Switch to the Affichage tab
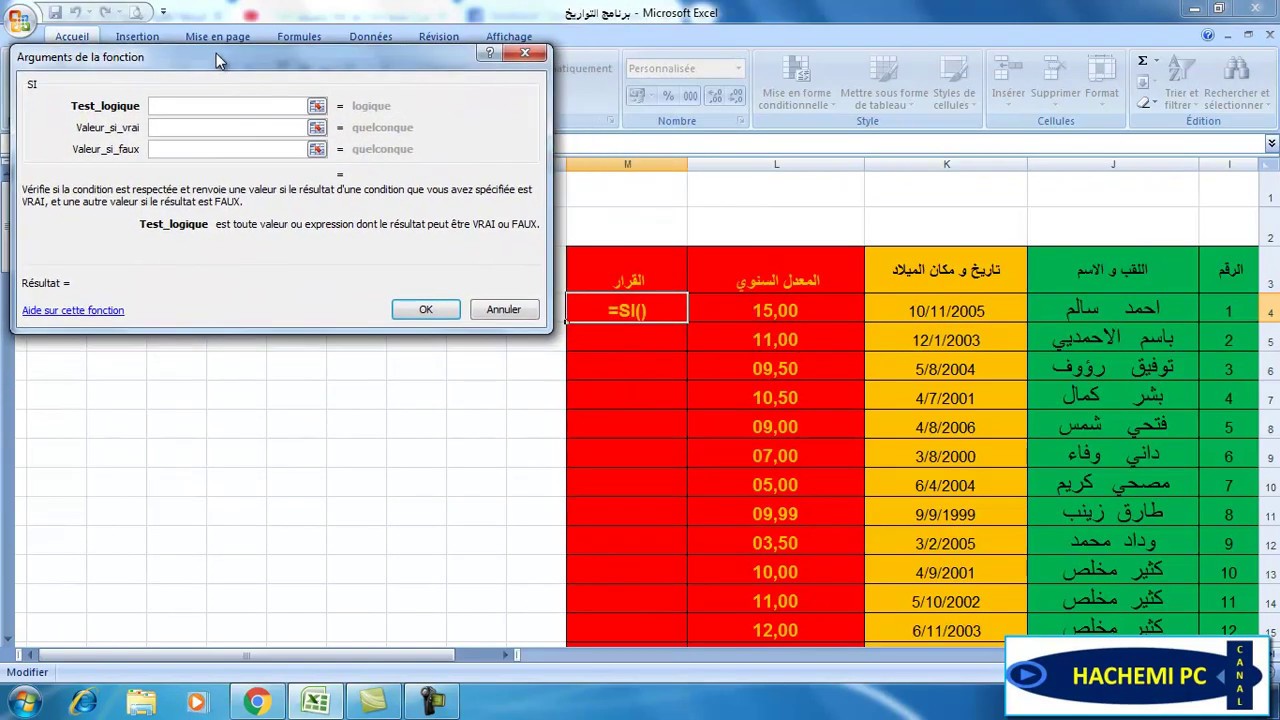 [x=509, y=37]
